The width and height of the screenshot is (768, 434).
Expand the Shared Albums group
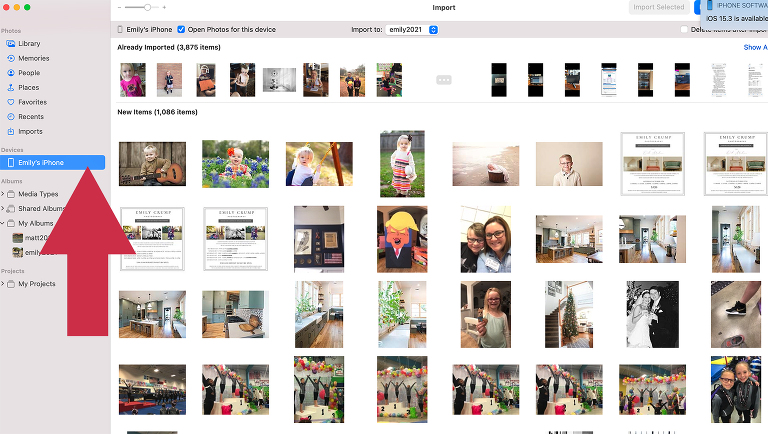point(2,209)
